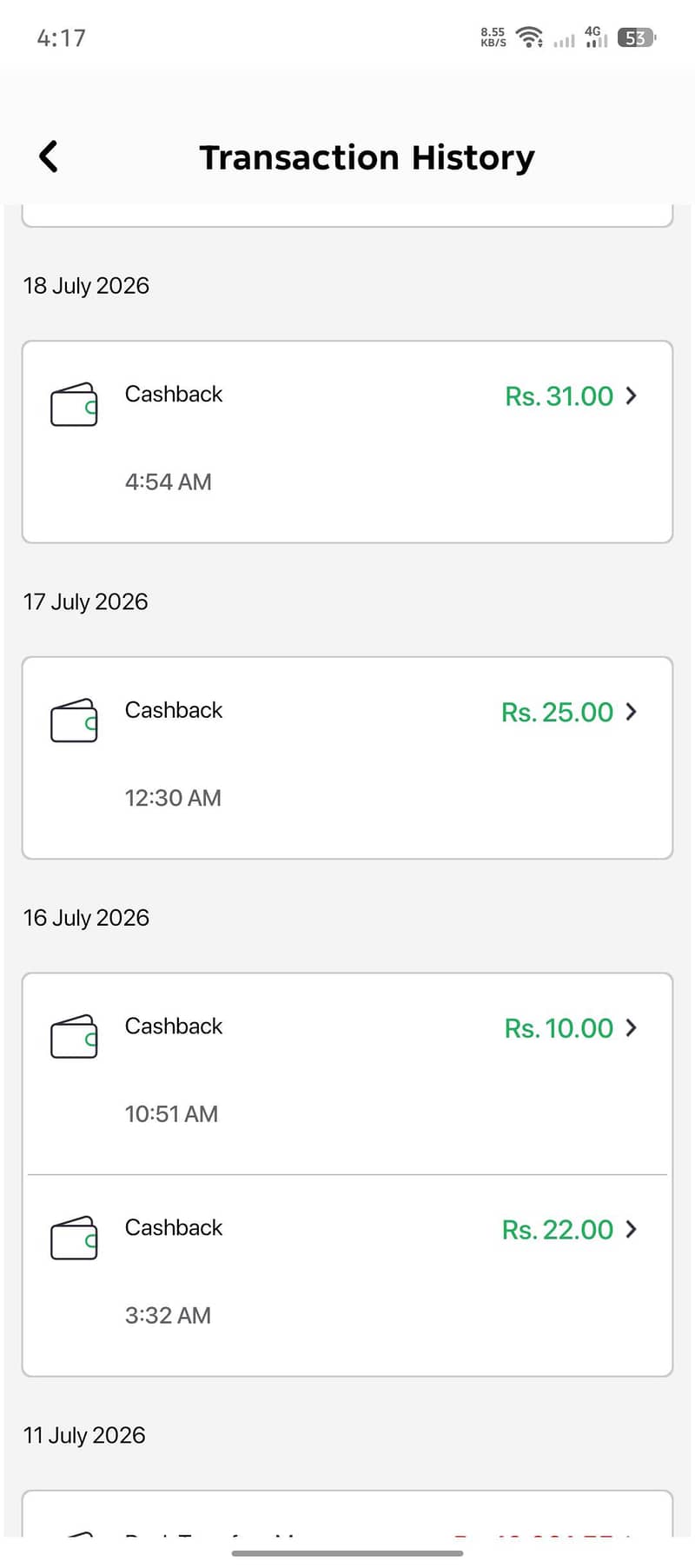Open the partially visible 11 July transaction

tap(347, 1513)
